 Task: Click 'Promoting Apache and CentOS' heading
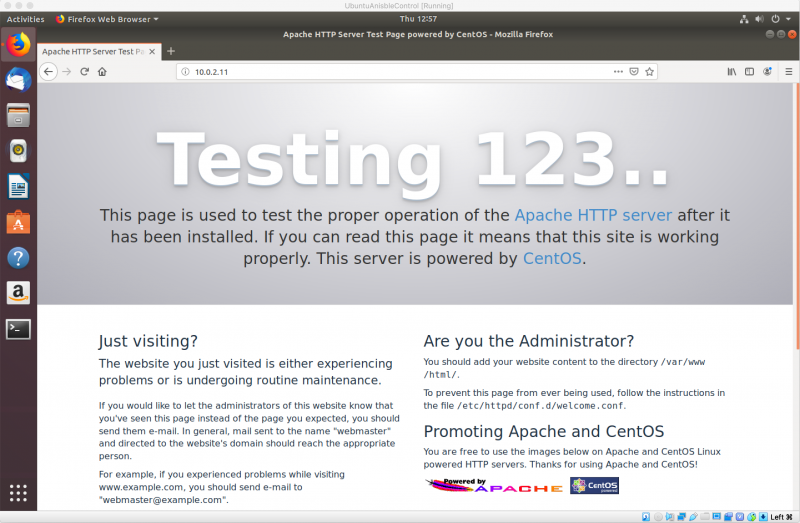pyautogui.click(x=544, y=432)
